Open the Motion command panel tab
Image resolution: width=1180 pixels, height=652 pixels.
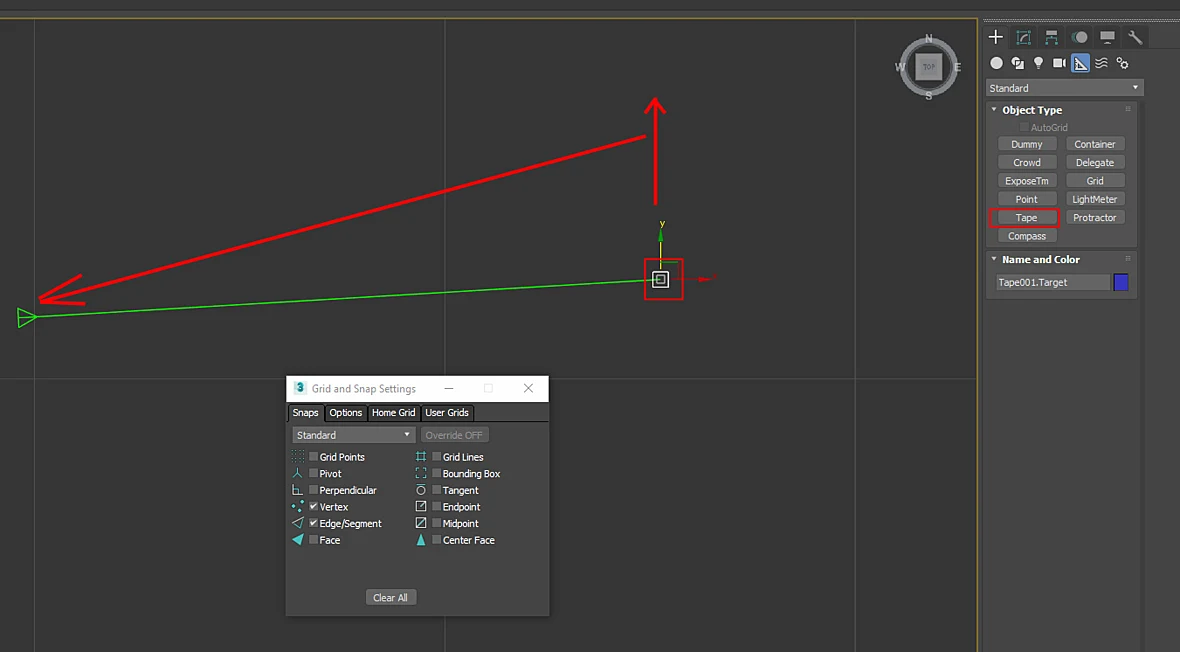click(1079, 37)
